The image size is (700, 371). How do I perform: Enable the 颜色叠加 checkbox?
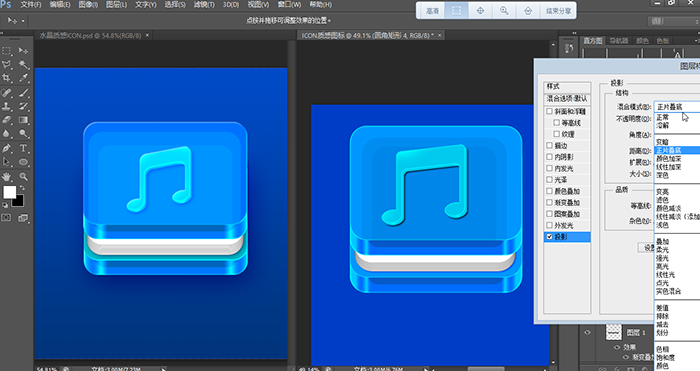550,191
